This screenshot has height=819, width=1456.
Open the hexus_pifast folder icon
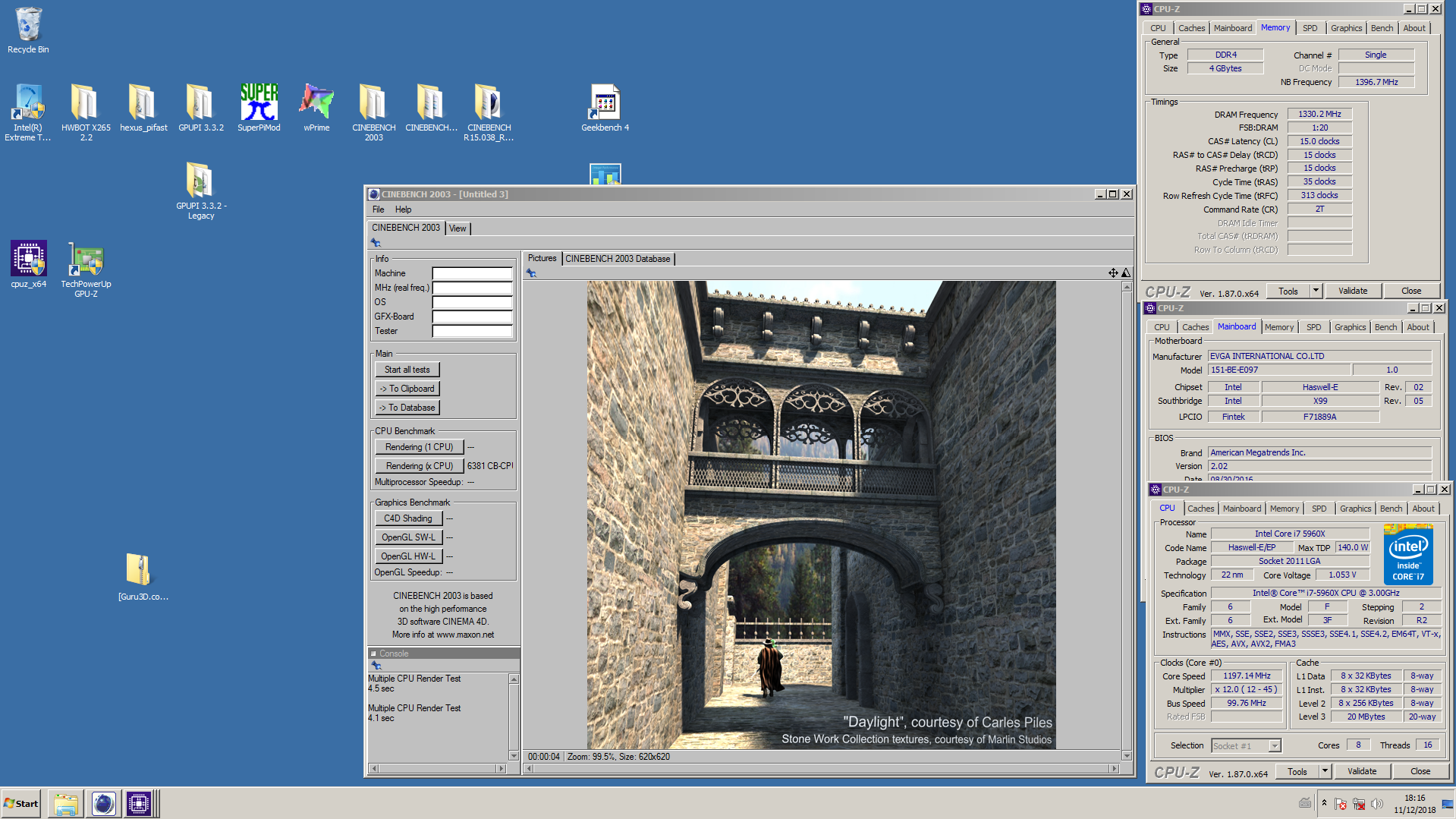click(x=143, y=108)
